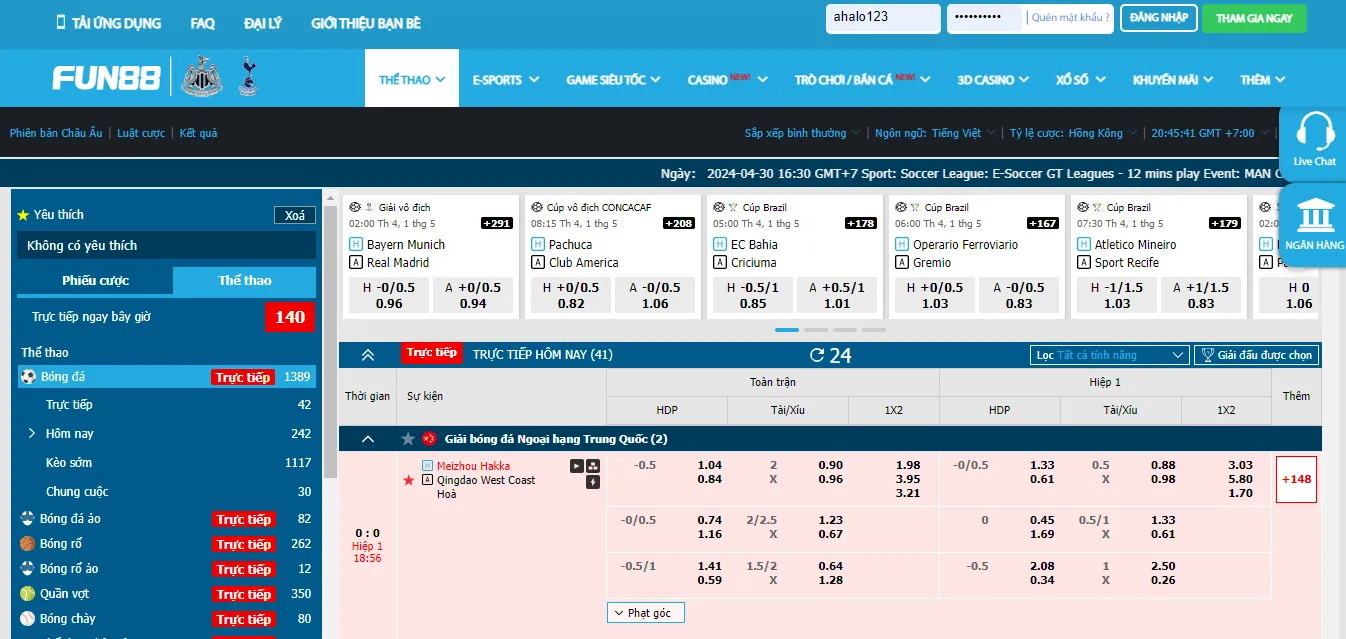Screen dimensions: 1346x639
Task: Open the Luật cược link
Action: 141,133
